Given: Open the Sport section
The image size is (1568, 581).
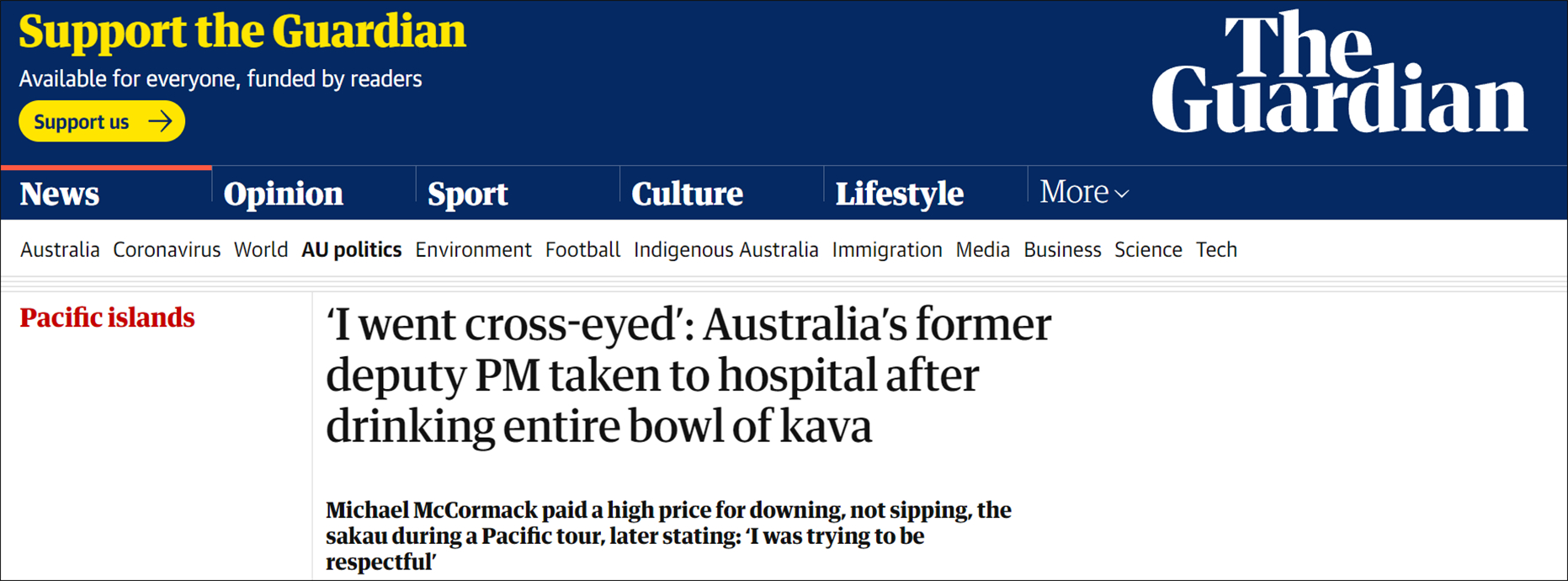Looking at the screenshot, I should coord(467,195).
